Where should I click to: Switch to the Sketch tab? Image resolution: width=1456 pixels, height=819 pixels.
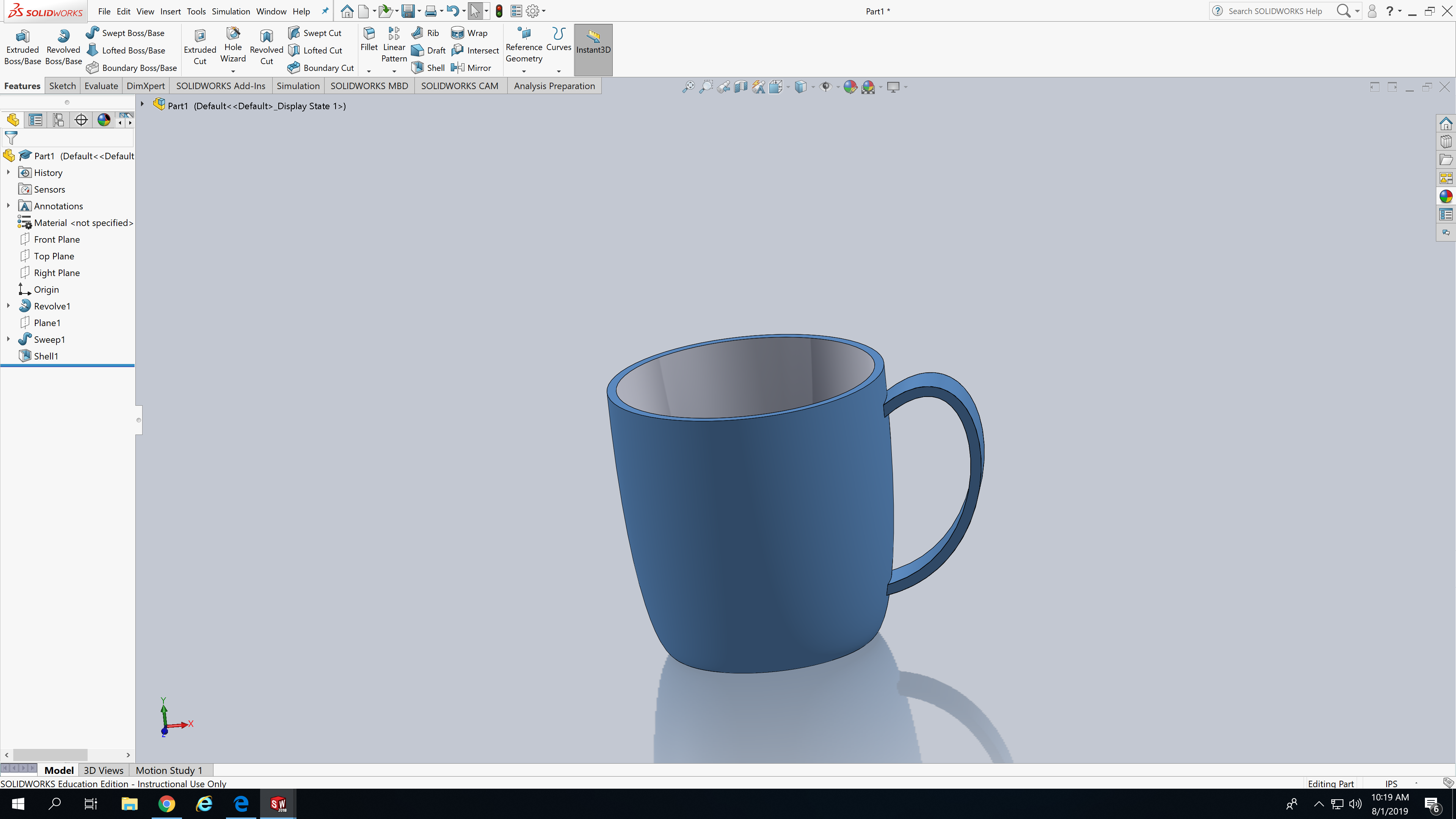[x=62, y=86]
